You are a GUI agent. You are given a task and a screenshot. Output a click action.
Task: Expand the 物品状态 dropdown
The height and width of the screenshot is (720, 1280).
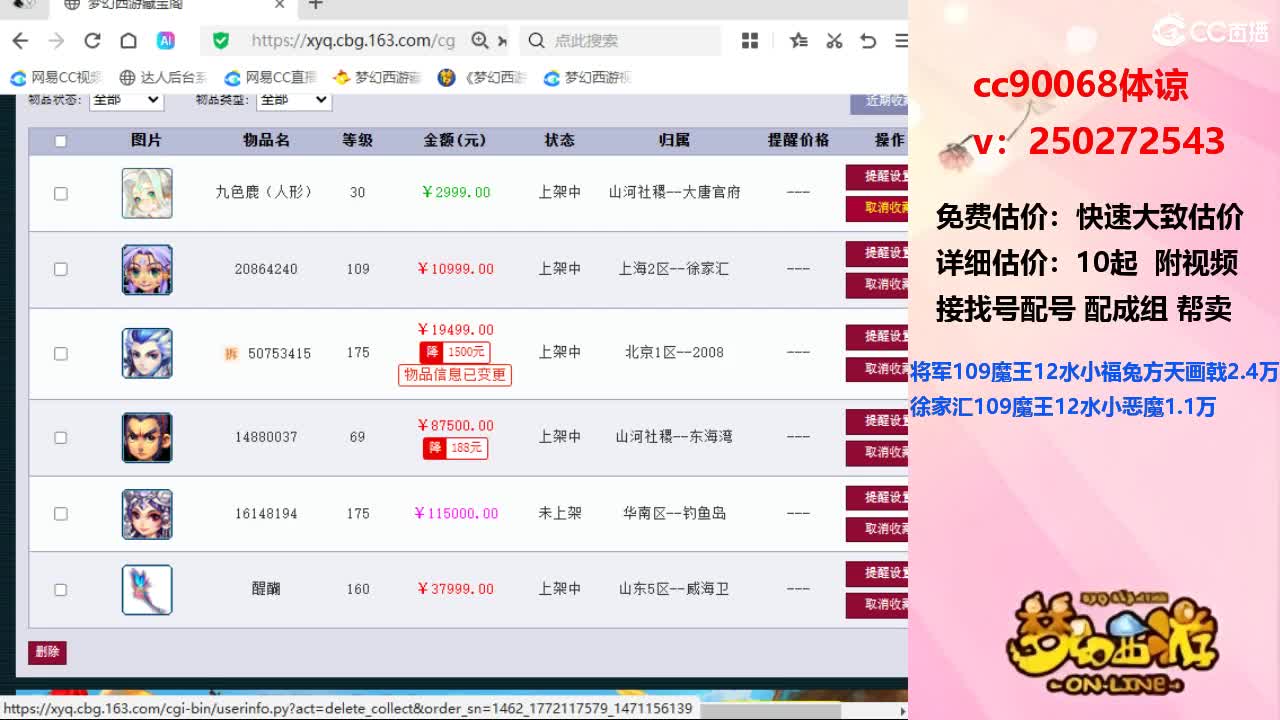tap(126, 99)
